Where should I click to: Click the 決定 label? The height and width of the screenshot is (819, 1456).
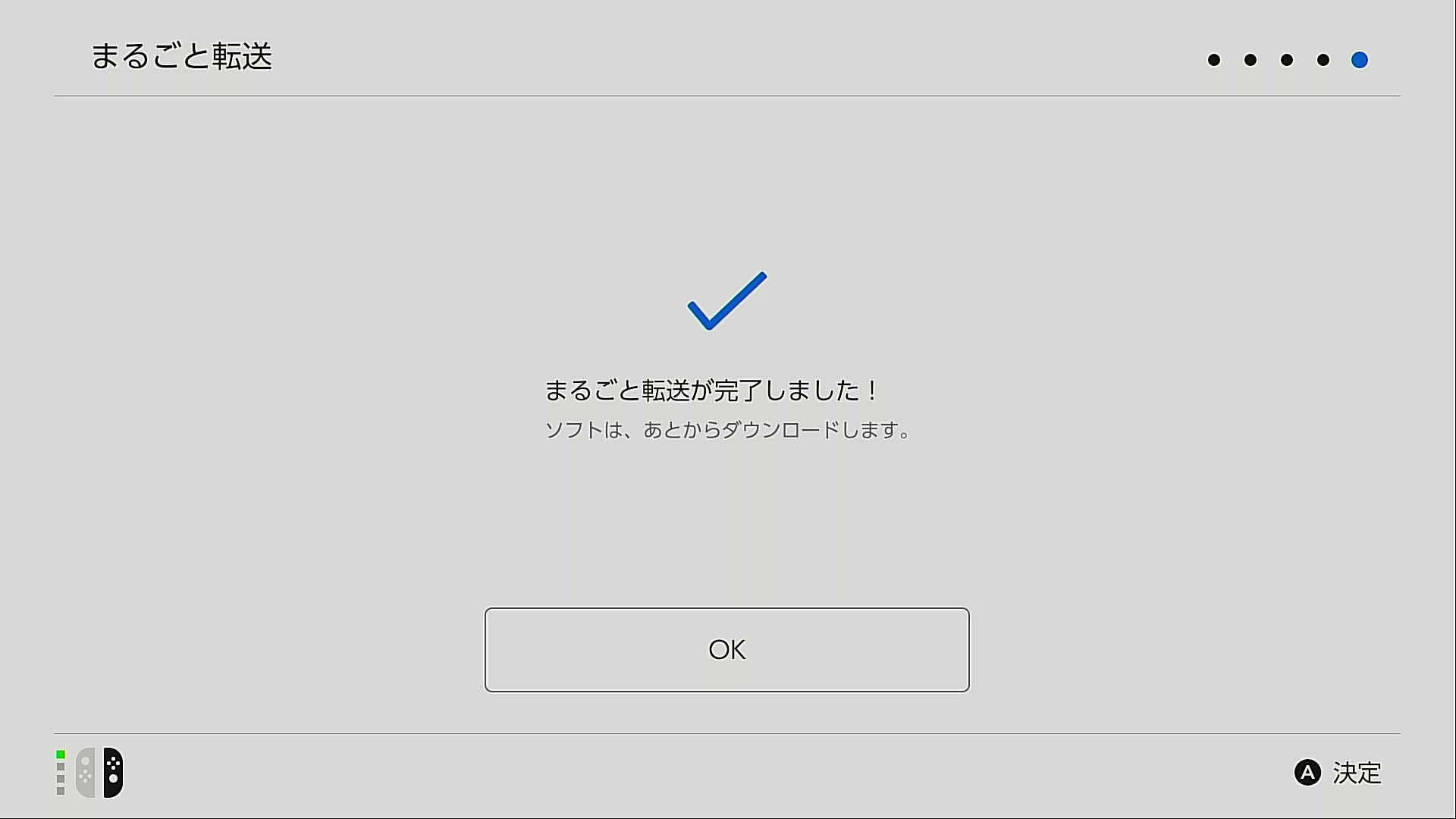coord(1357,773)
